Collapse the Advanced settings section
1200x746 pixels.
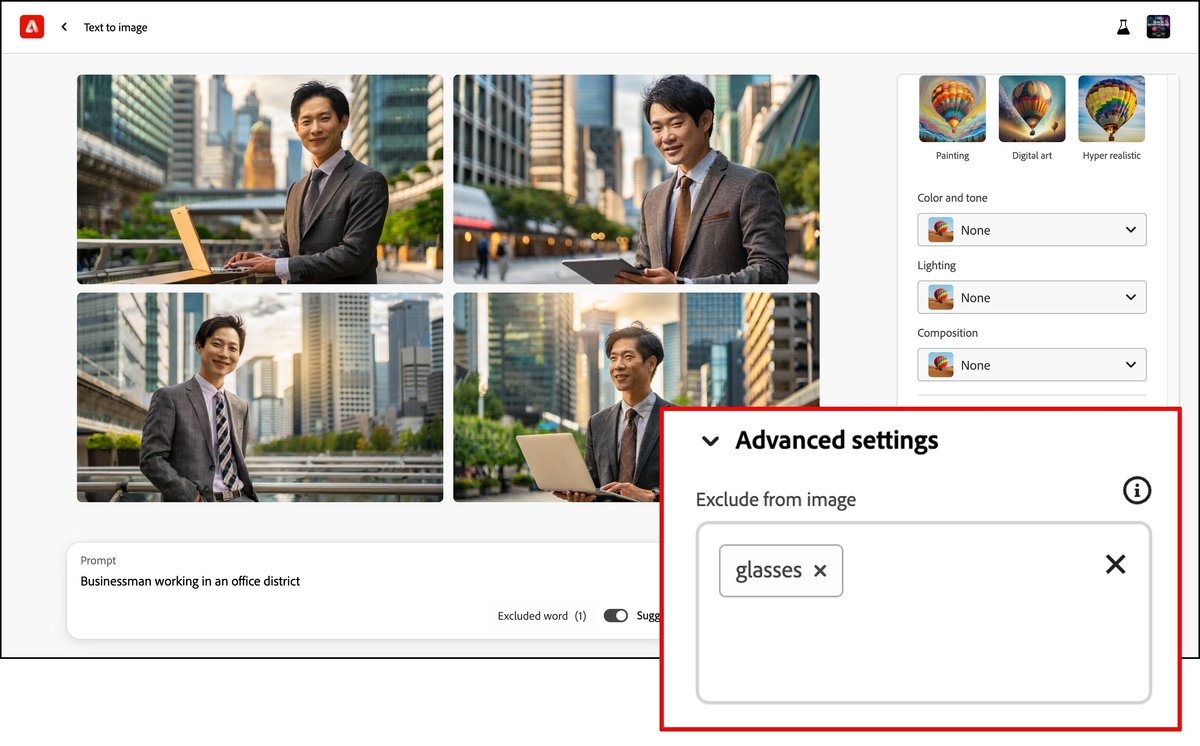click(710, 441)
